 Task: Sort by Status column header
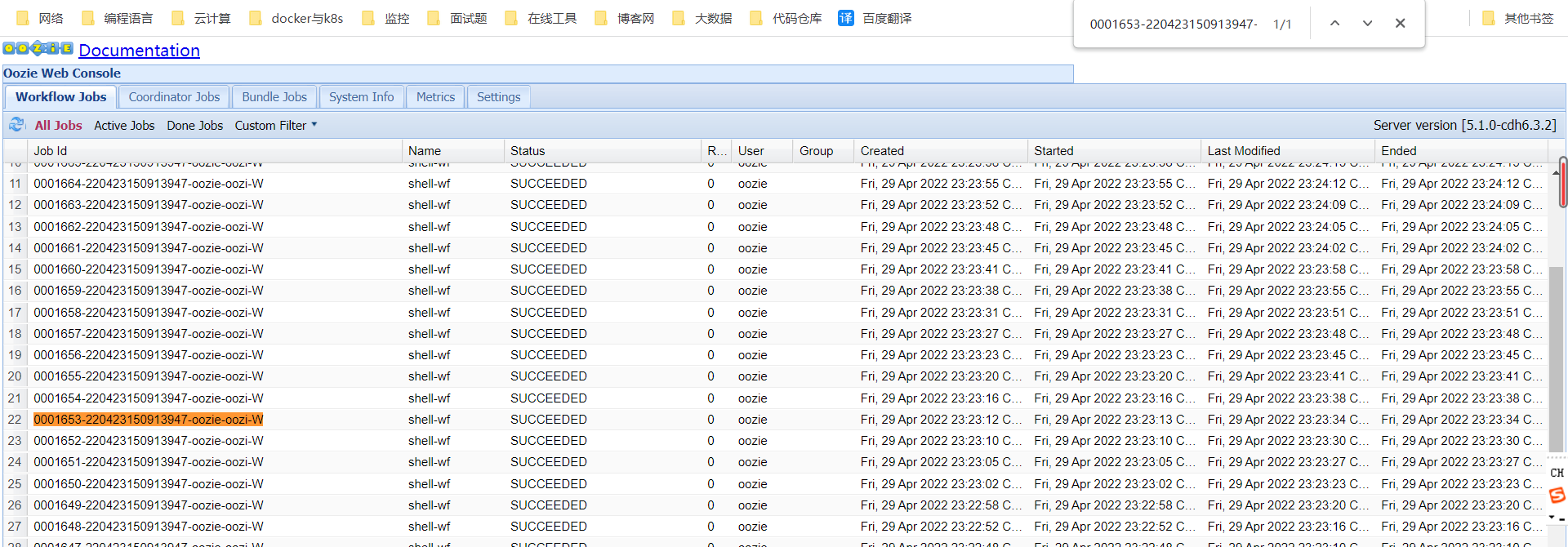[602, 150]
